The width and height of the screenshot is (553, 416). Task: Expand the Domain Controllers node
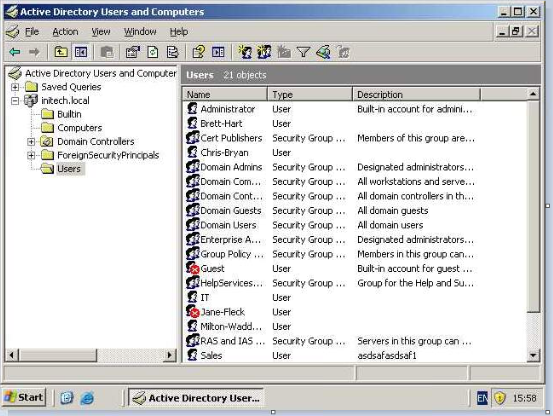(31, 142)
